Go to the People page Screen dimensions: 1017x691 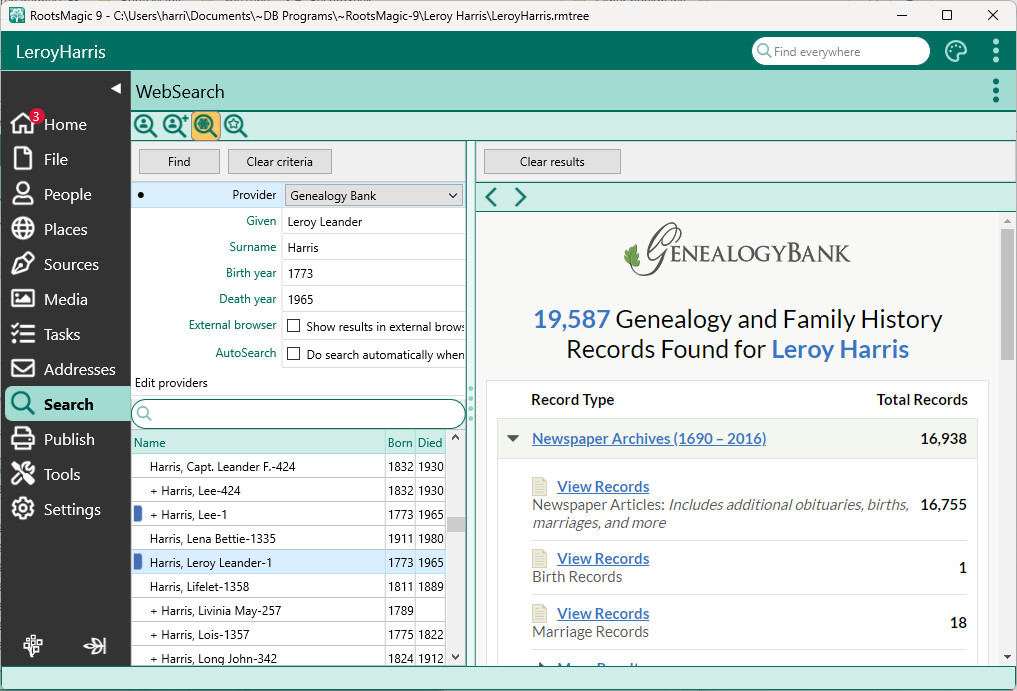point(67,195)
